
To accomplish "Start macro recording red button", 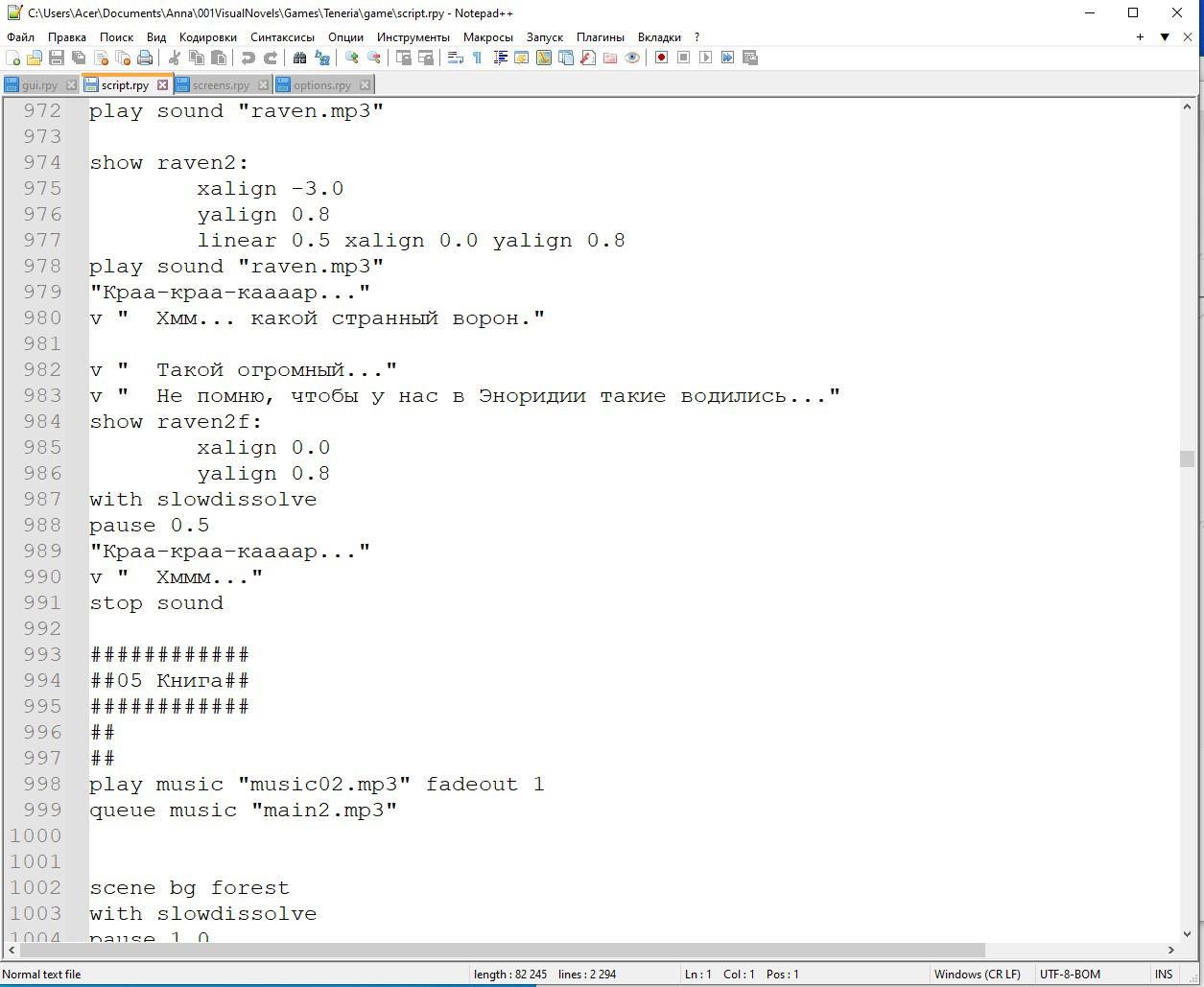I will point(661,58).
